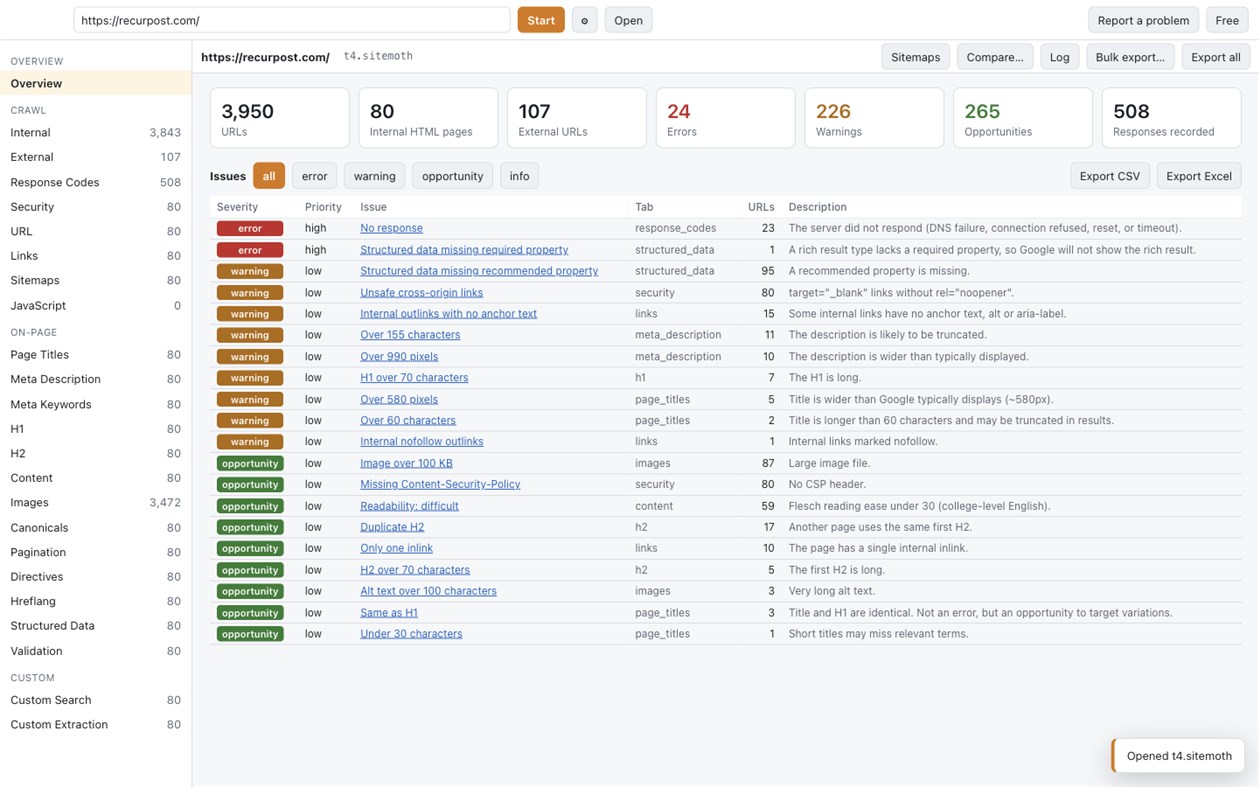Screen dimensions: 1259x787
Task: Click the URL input field
Action: tap(291, 20)
